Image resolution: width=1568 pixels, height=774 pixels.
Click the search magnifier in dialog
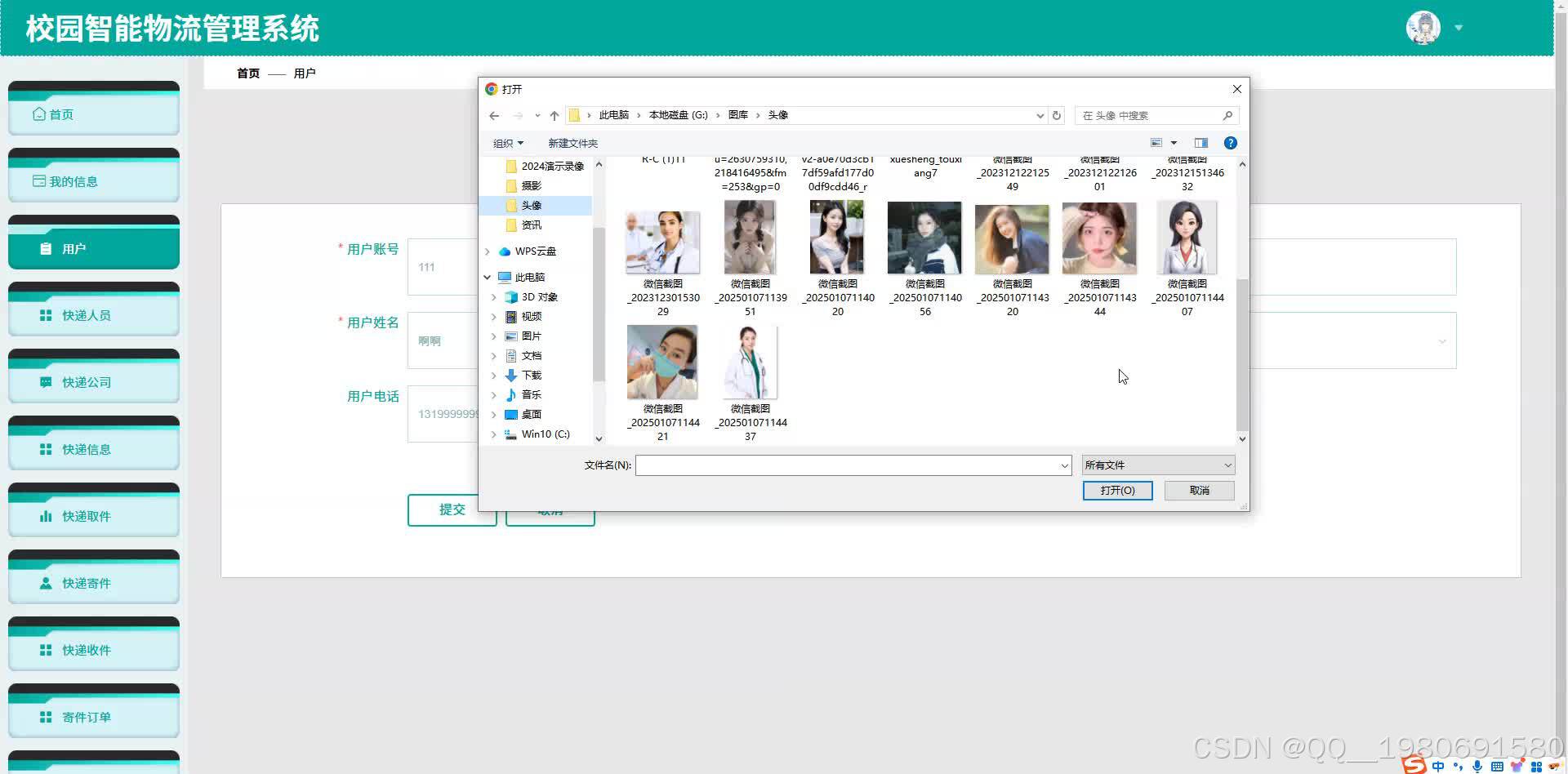pos(1227,116)
